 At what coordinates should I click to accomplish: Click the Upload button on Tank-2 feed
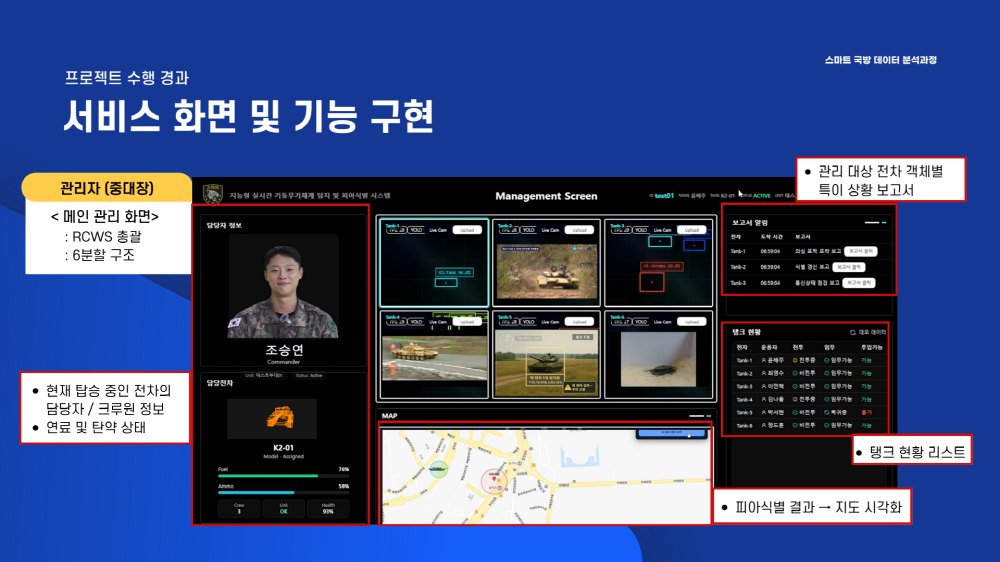click(x=579, y=230)
